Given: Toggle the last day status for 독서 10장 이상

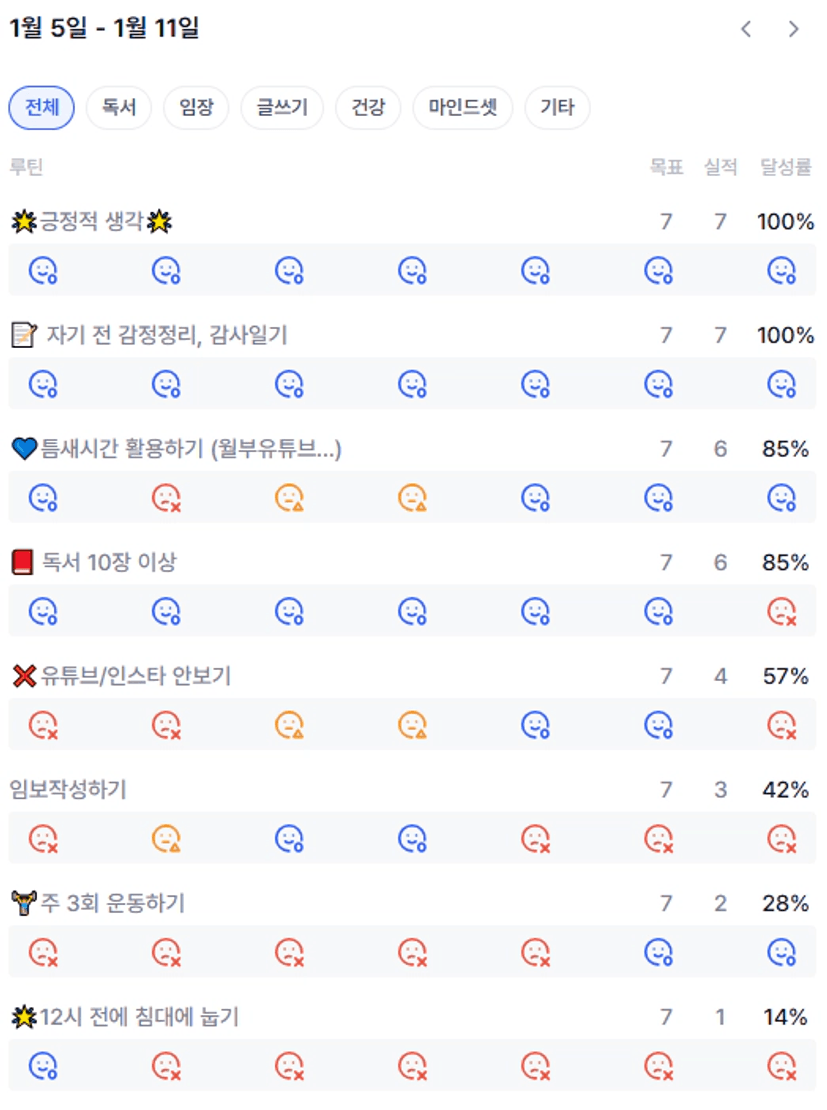Looking at the screenshot, I should [781, 611].
